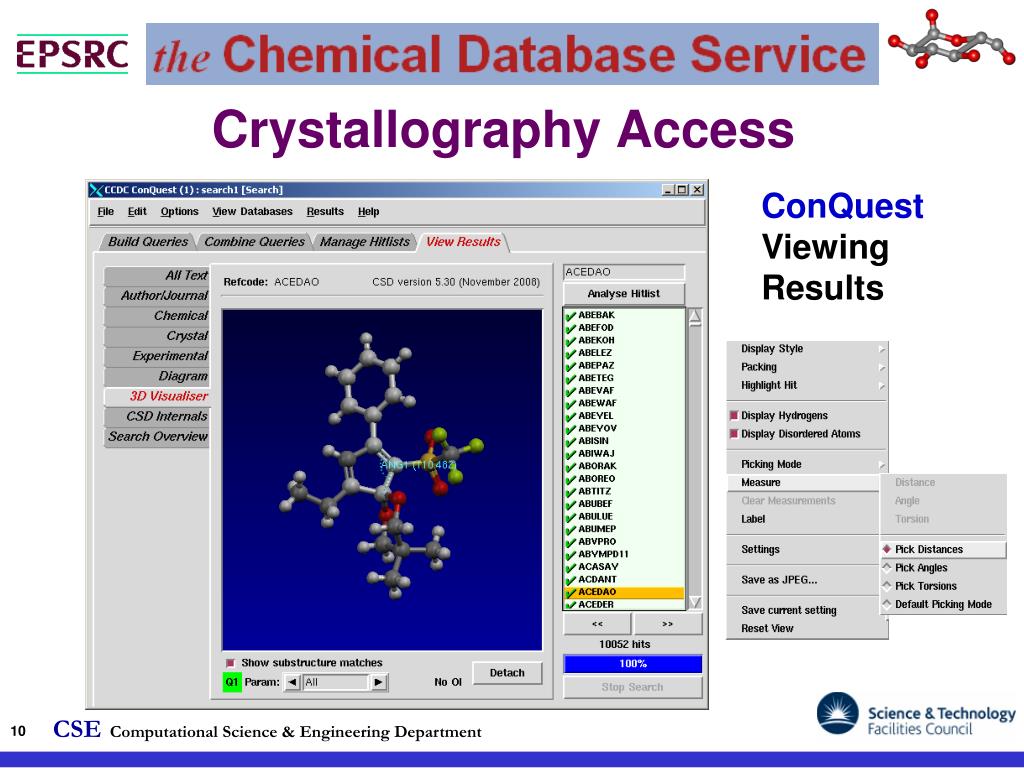Toggle Show substructure matches checkbox

tap(230, 663)
